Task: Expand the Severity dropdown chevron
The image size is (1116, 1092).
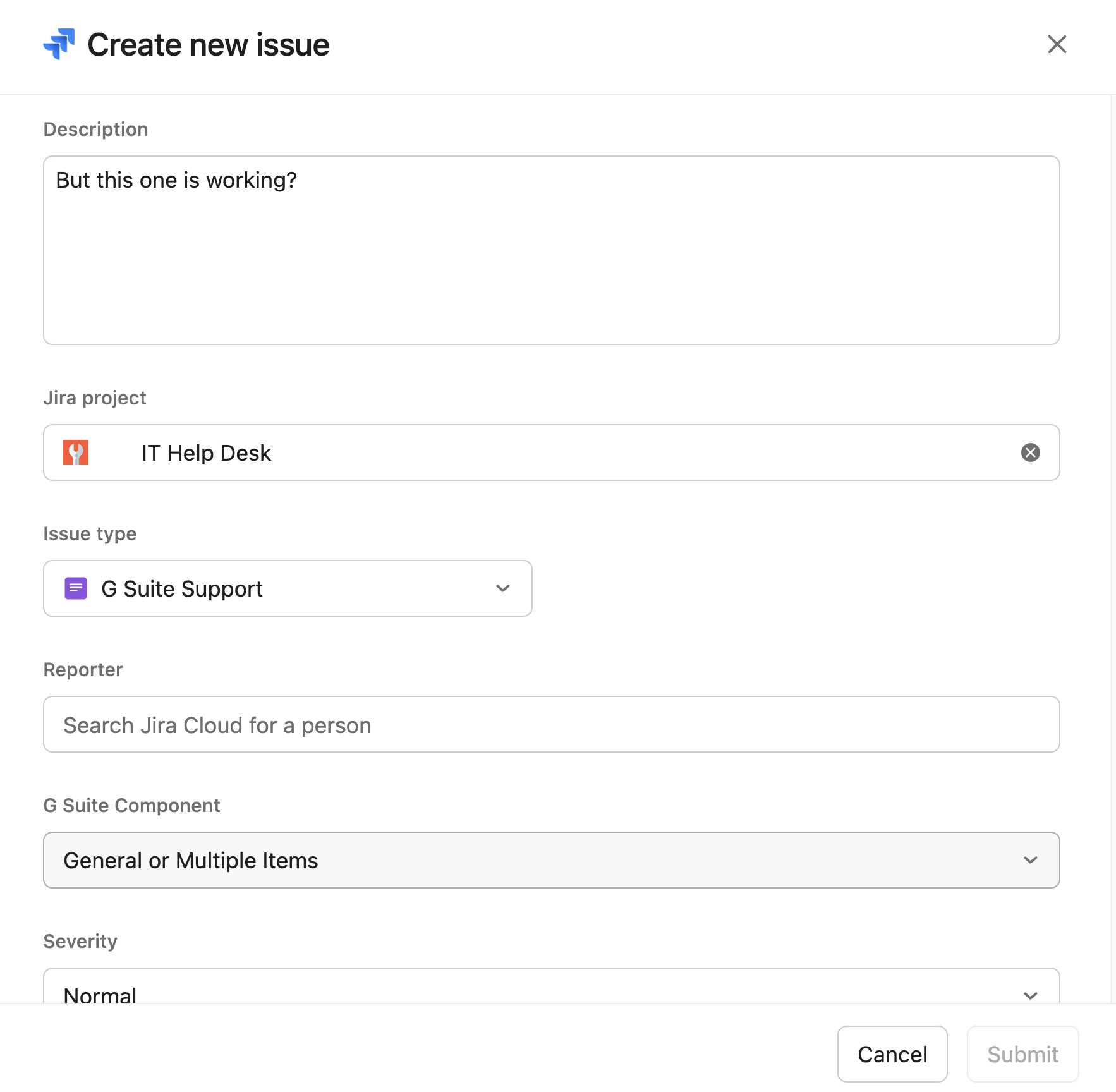Action: (x=1030, y=995)
